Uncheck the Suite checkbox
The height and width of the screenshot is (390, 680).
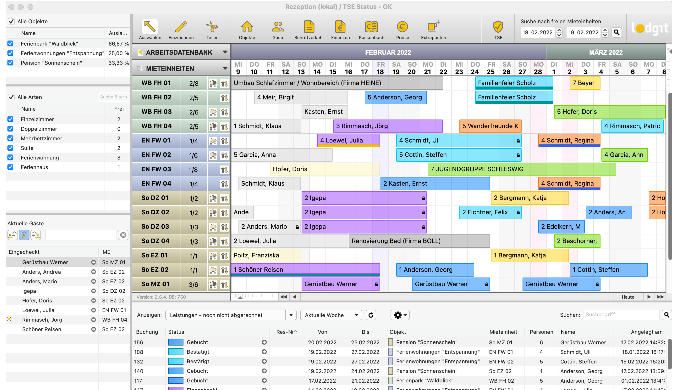tap(10, 148)
